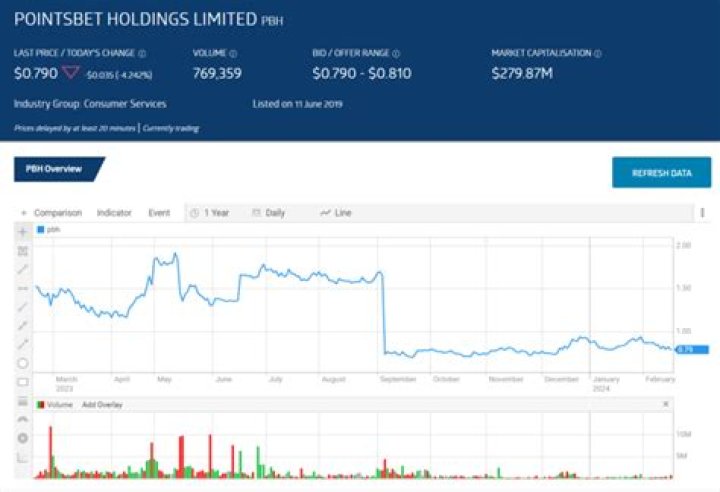The height and width of the screenshot is (492, 720).
Task: Click the $0.790 last price value
Action: tap(36, 73)
